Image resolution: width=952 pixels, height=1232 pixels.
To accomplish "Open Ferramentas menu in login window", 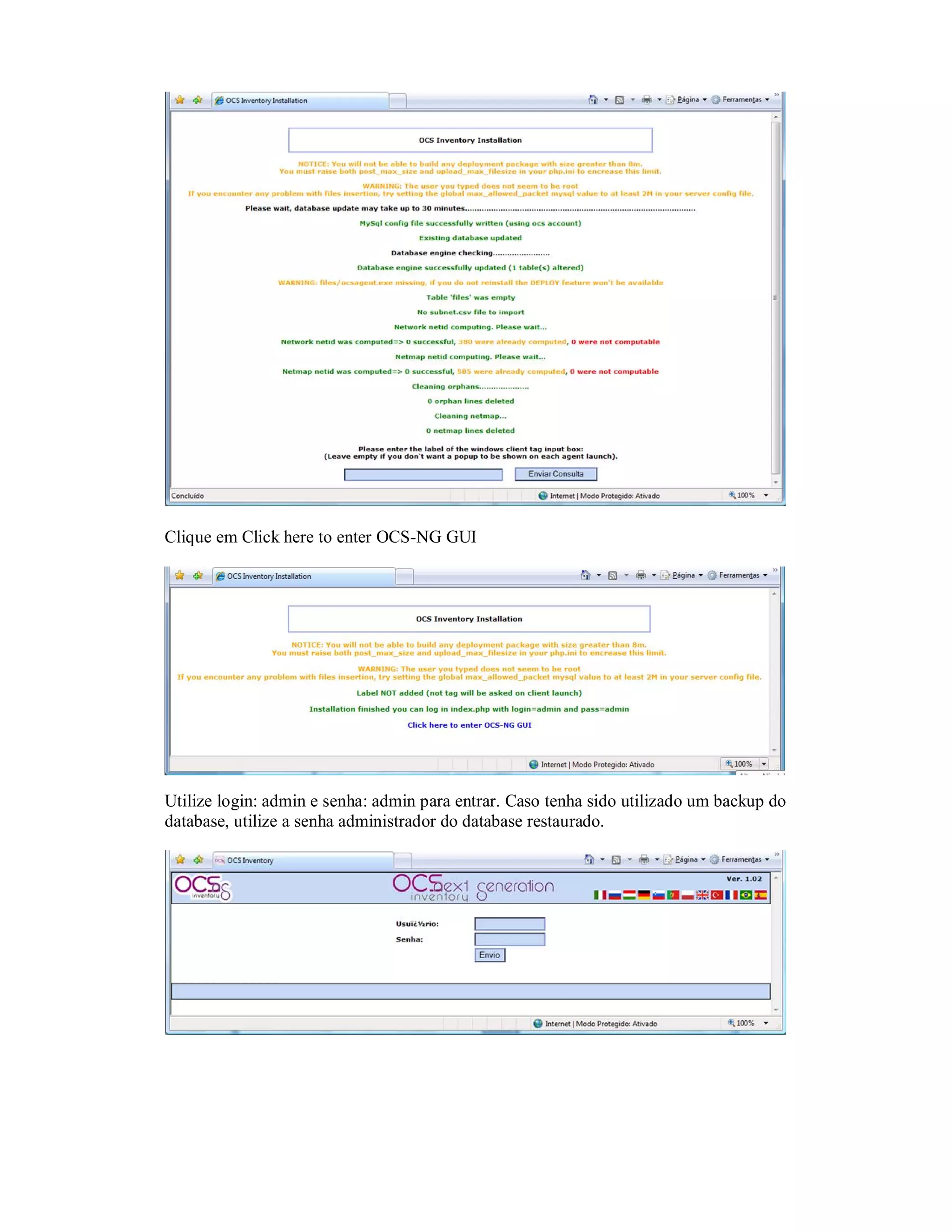I will (x=740, y=859).
